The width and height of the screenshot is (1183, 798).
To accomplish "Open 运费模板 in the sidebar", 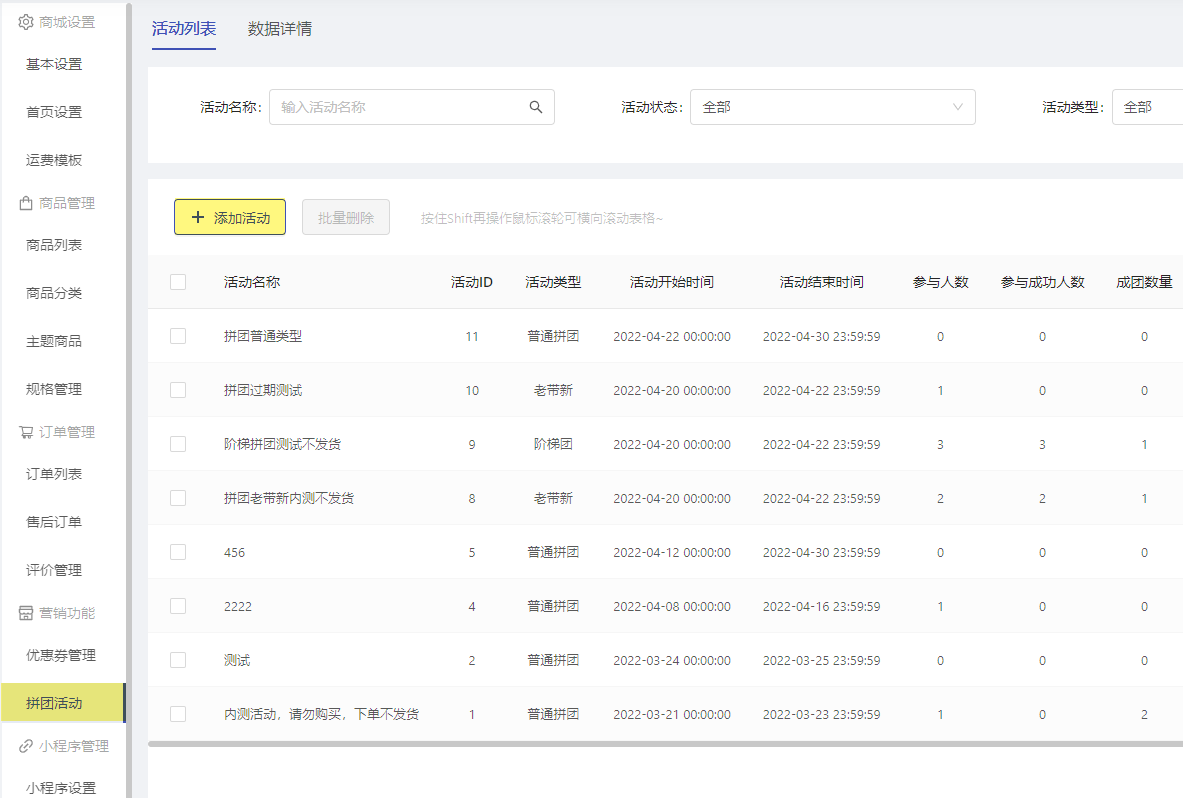I will tap(54, 160).
